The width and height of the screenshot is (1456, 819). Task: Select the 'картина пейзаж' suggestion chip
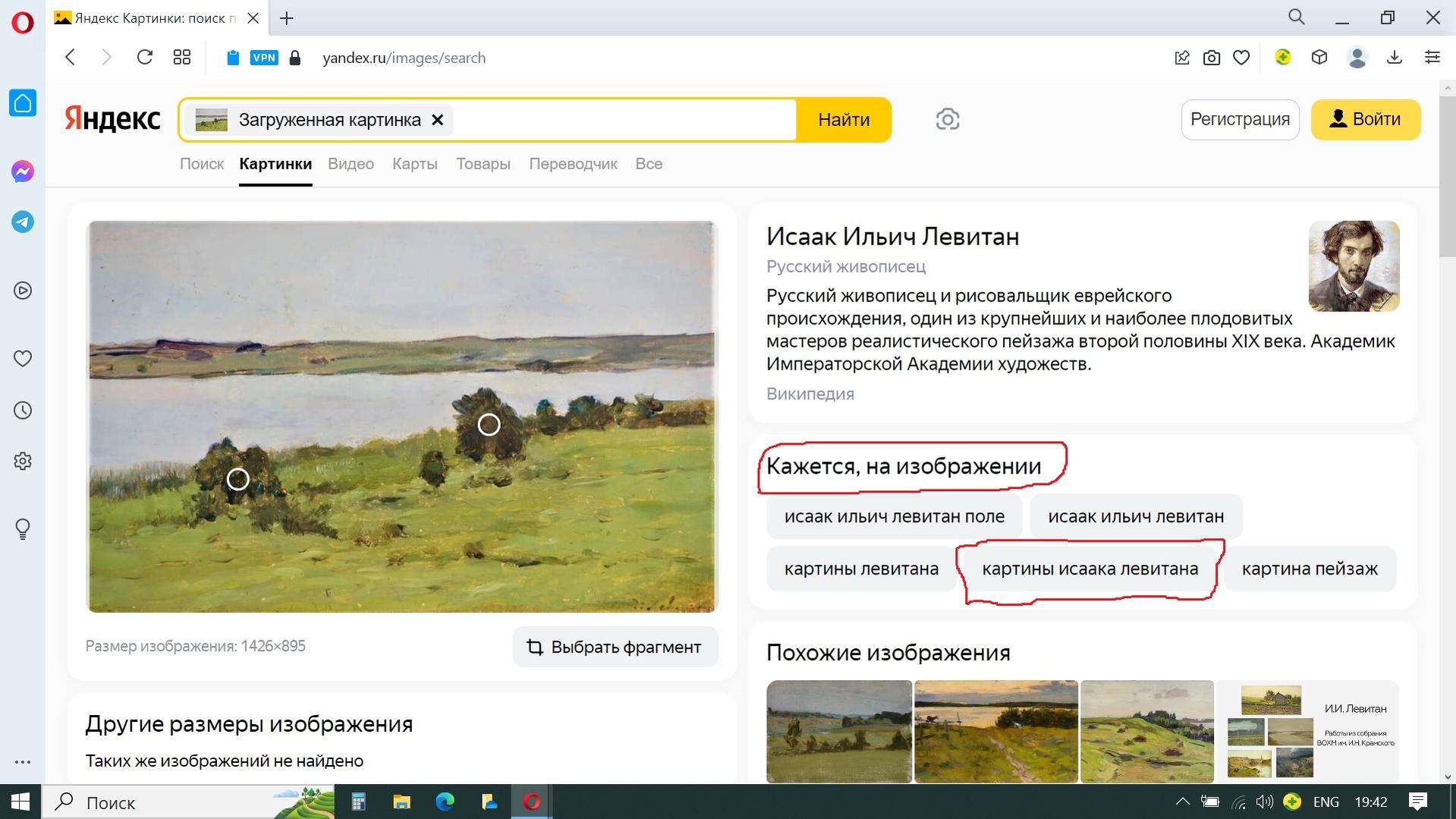click(1310, 569)
